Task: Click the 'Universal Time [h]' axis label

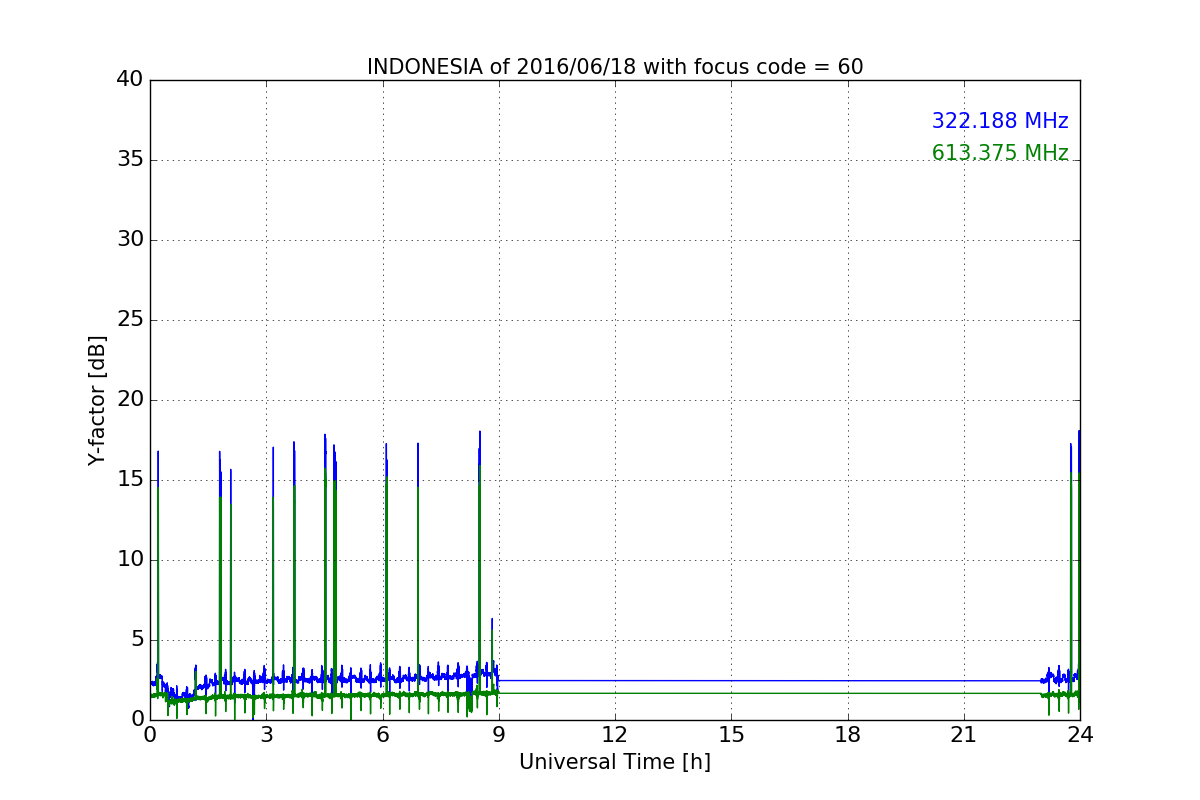Action: tap(615, 762)
